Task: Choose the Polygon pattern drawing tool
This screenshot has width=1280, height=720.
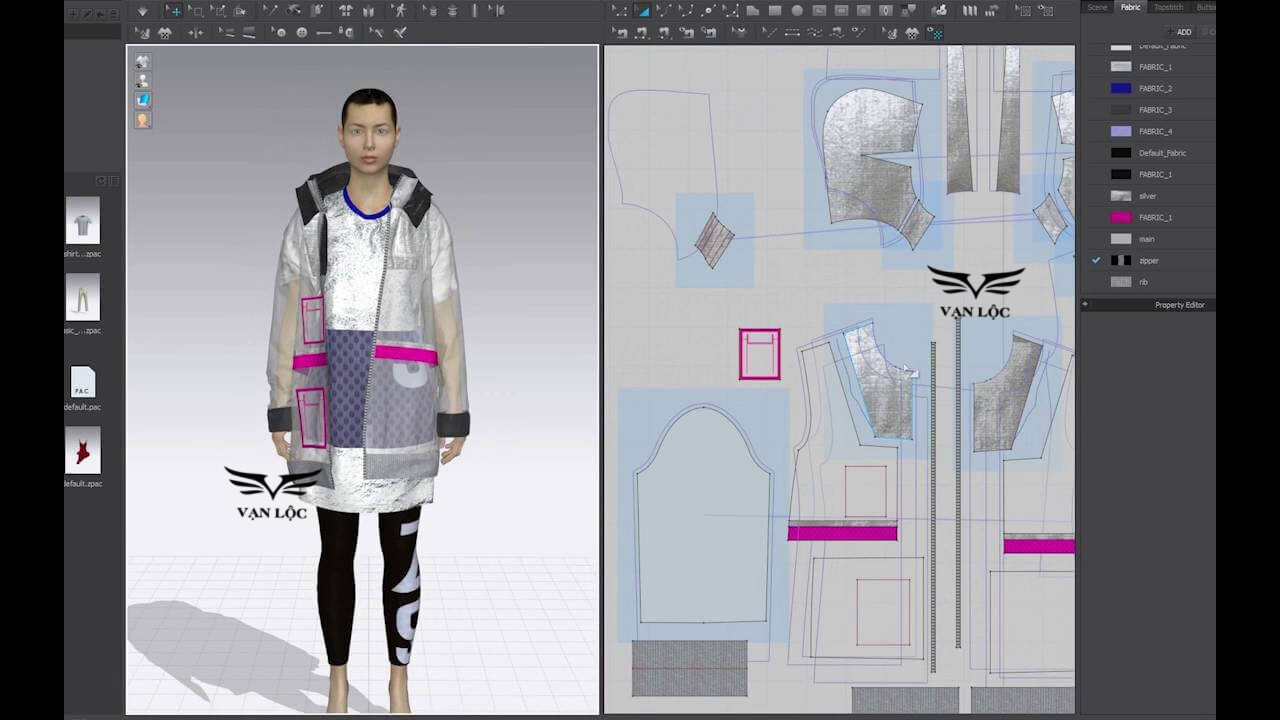Action: (751, 10)
